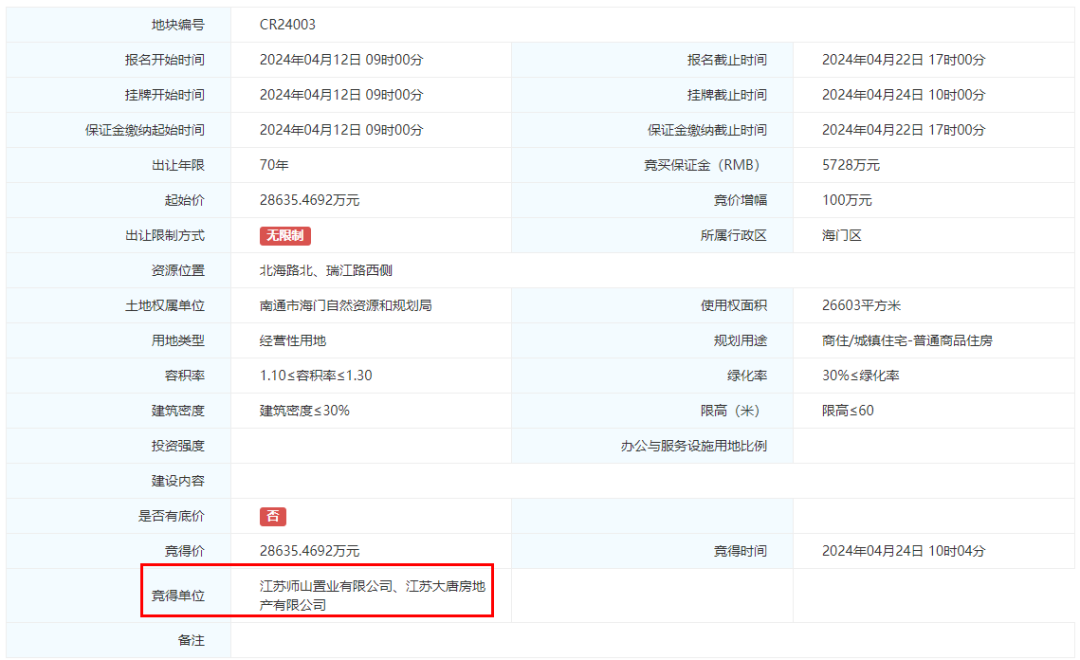Select the 南通市海门自然资源和规划局 value
The height and width of the screenshot is (660, 1080).
coord(346,306)
